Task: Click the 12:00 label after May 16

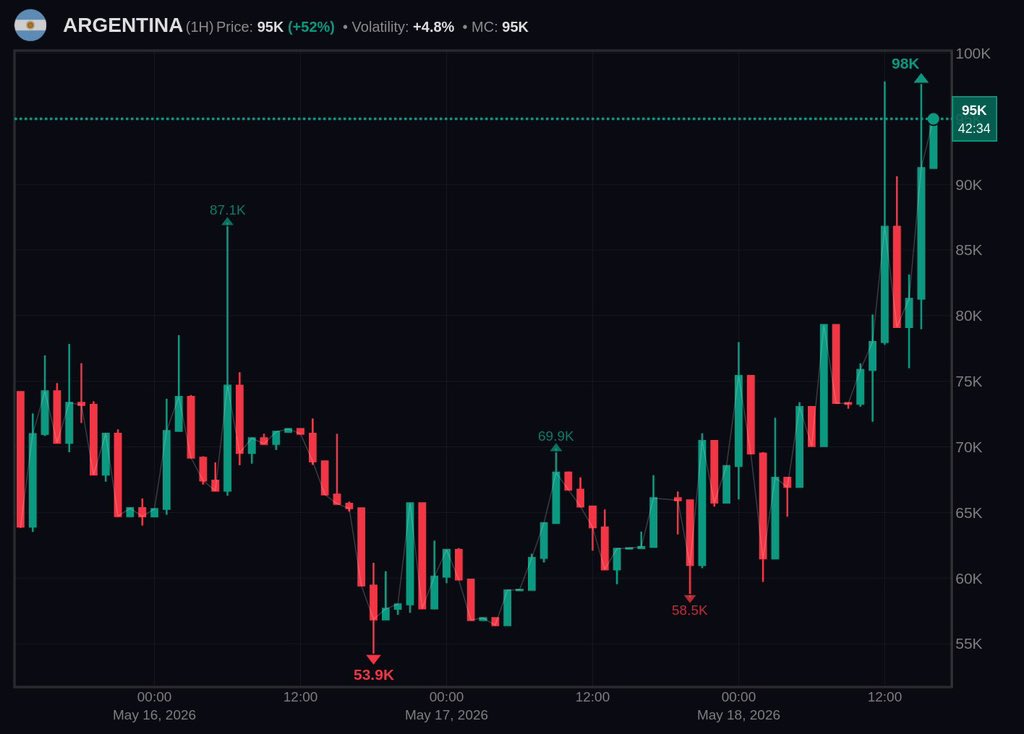Action: click(x=300, y=697)
